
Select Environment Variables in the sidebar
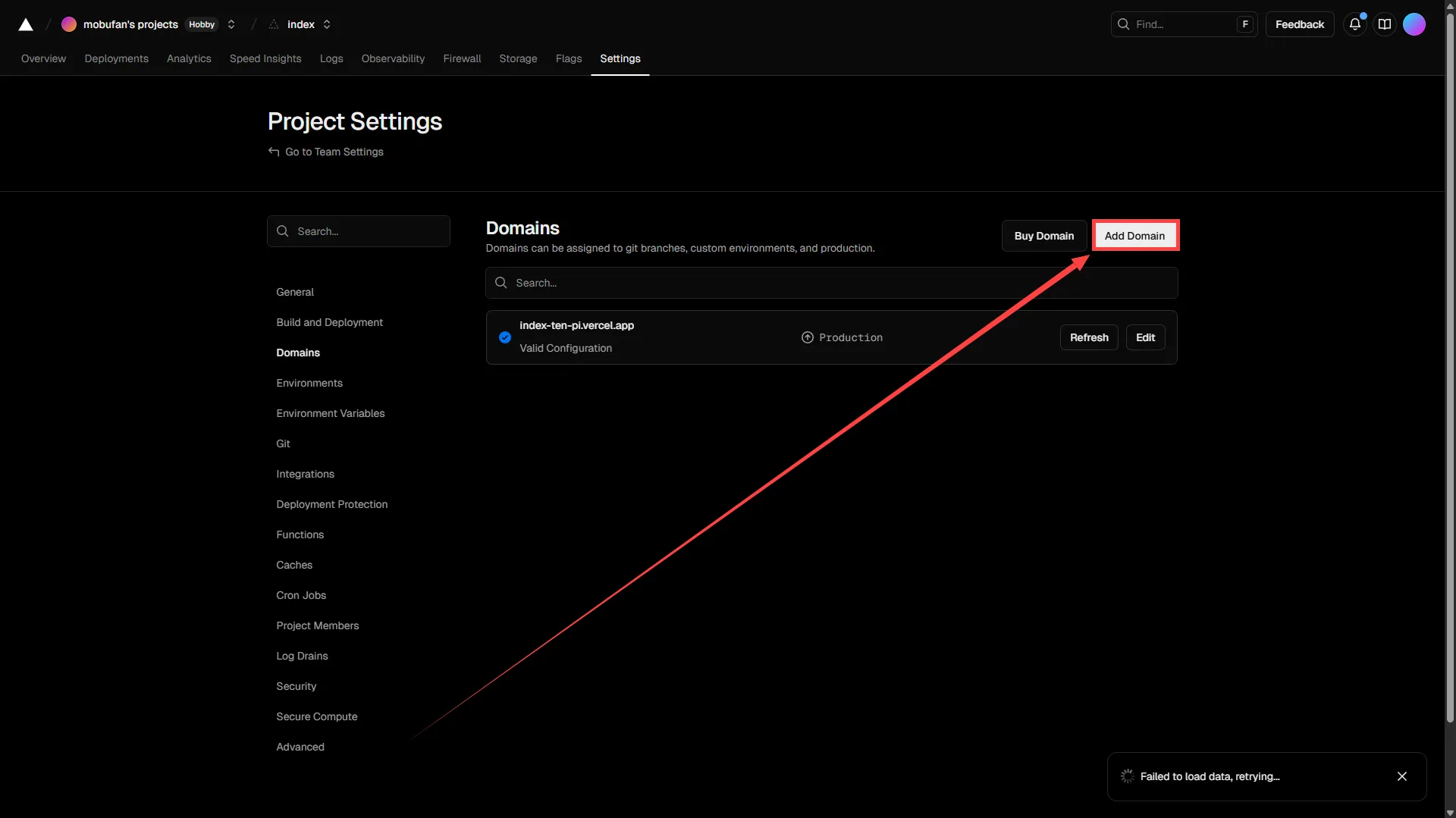click(x=330, y=413)
